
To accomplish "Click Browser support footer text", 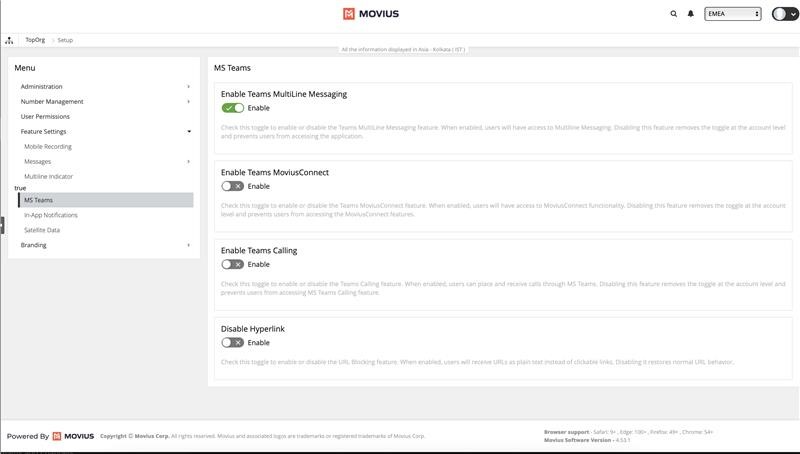I will coord(628,432).
